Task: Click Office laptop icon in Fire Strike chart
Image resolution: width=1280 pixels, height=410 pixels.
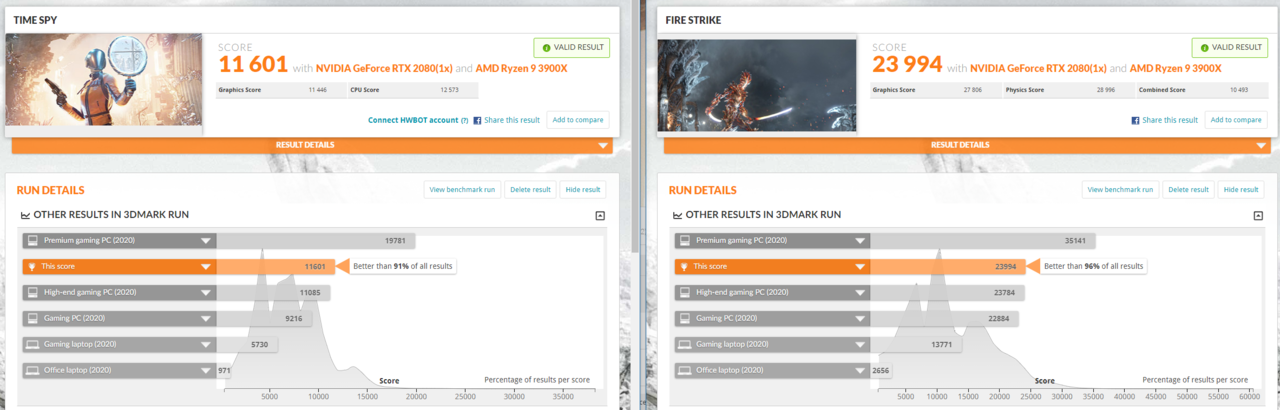Action: click(x=684, y=370)
